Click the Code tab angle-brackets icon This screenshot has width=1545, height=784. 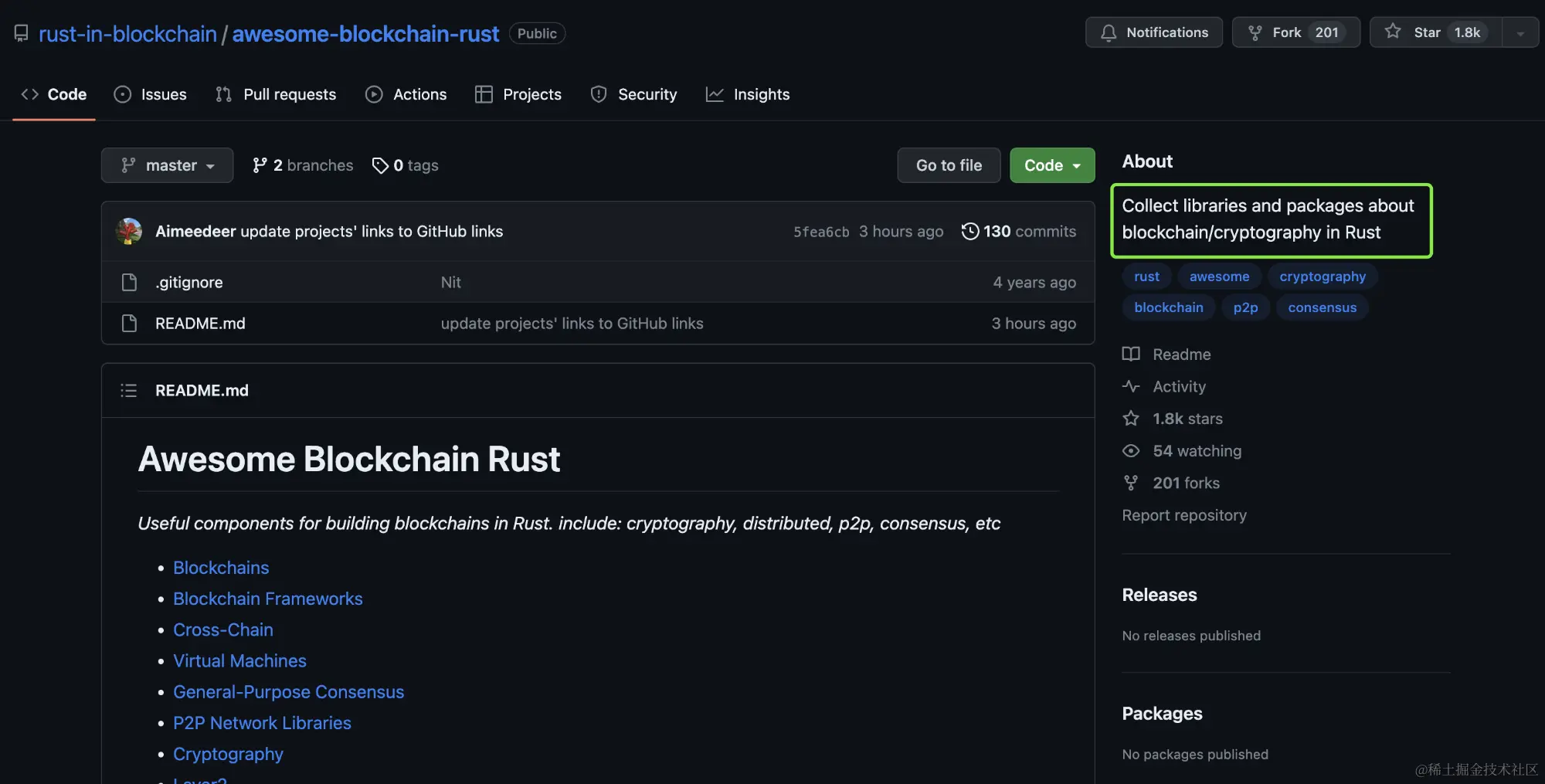tap(30, 94)
